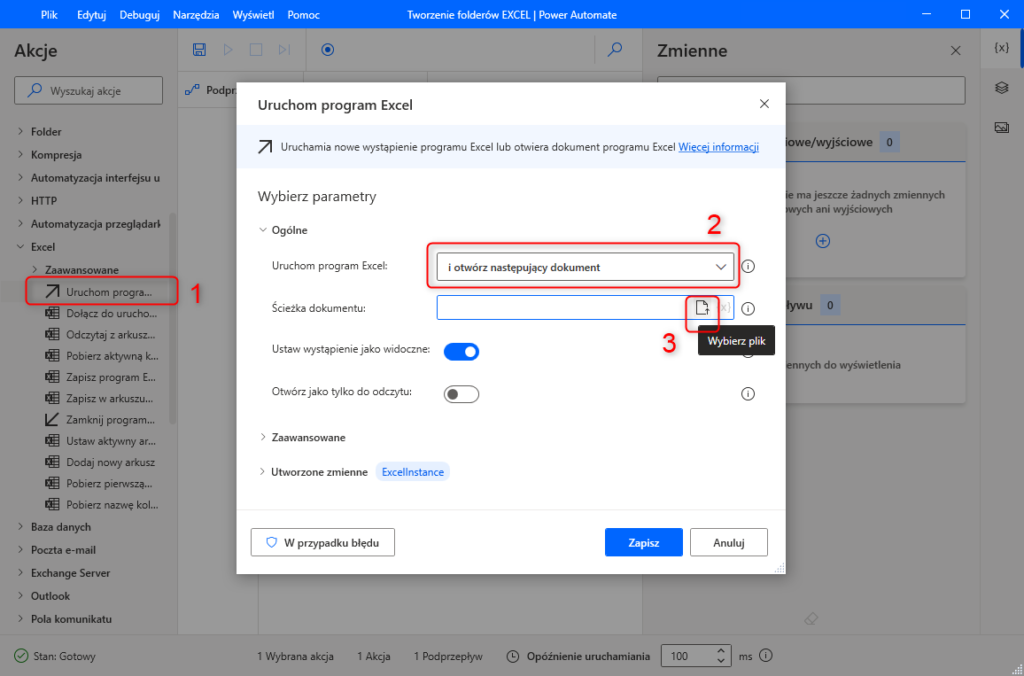Open the Więcej informacji link
Screen dimensions: 1024x676
tap(718, 147)
